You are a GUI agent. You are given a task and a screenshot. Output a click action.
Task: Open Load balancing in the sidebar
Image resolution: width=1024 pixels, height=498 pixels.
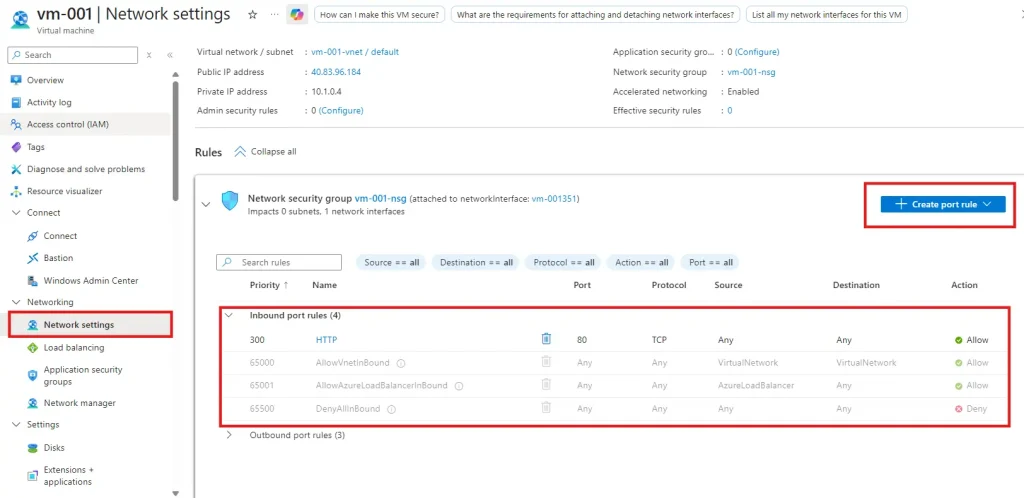[x=73, y=348]
